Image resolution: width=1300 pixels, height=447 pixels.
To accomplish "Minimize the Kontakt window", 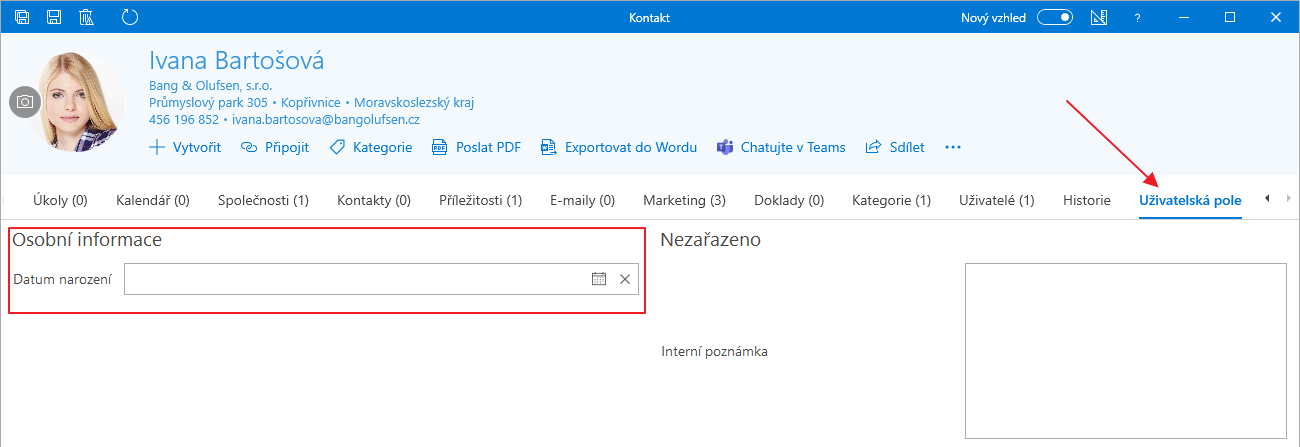I will 1184,17.
